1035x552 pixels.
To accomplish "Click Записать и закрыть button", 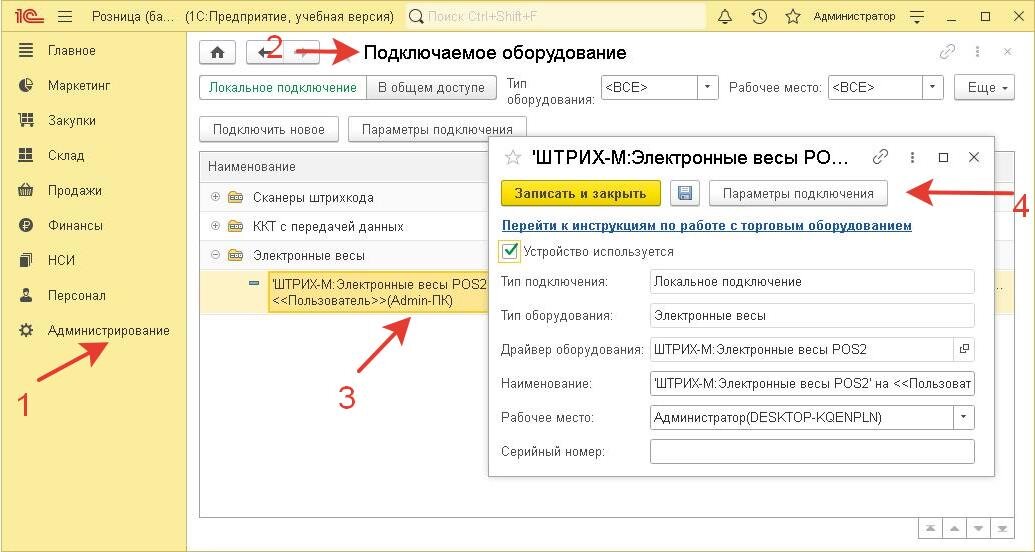I will point(581,193).
